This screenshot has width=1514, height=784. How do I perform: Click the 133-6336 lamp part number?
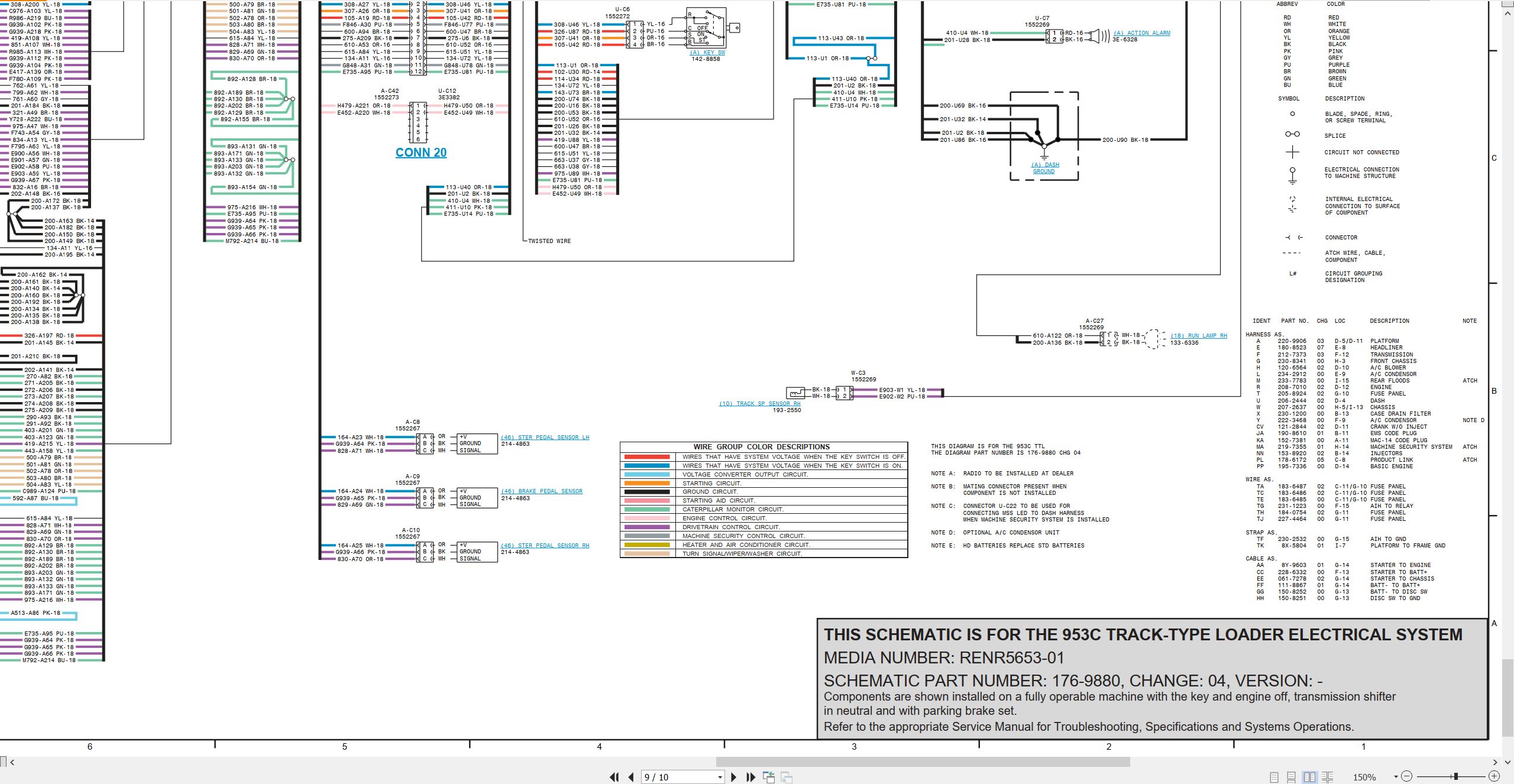click(1184, 343)
